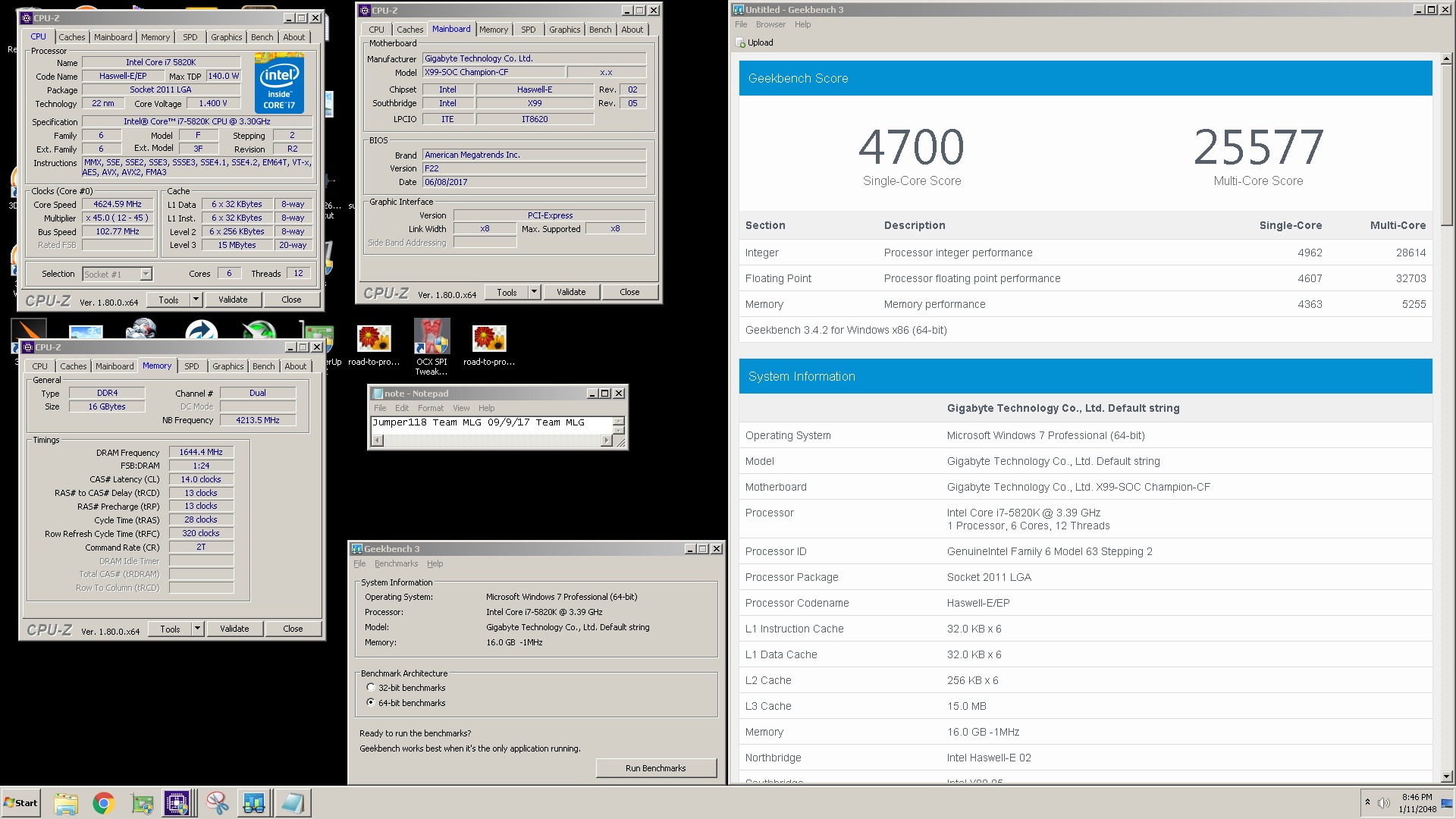Click the CAS# Latency 14.0 clocks value
Viewport: 1456px width, 819px height.
pos(201,479)
